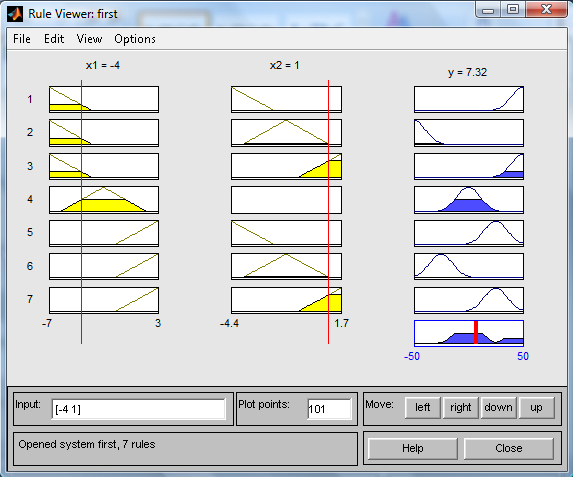This screenshot has width=573, height=477.
Task: Click rule 4 output y plot
Action: point(469,200)
